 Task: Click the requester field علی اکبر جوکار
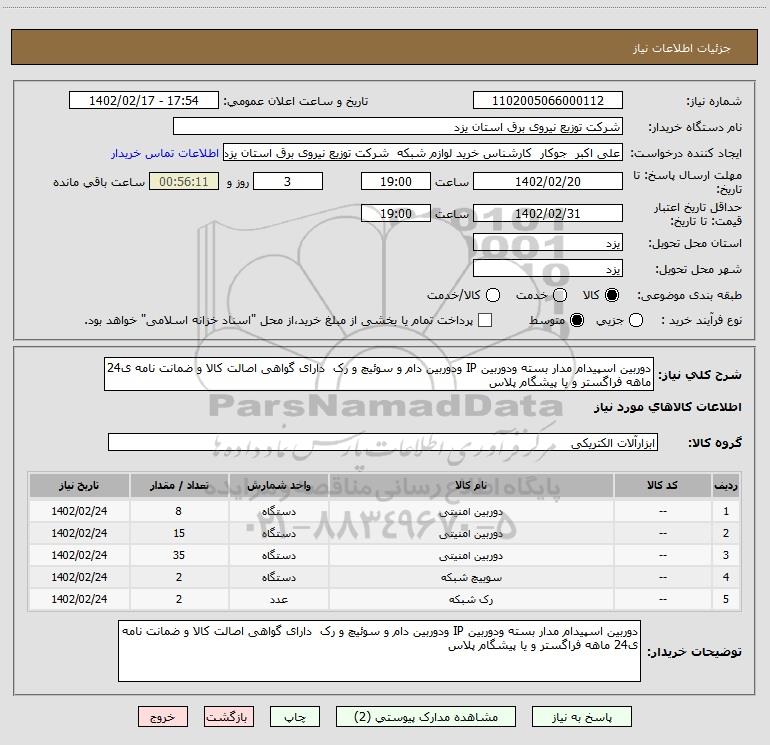423,153
